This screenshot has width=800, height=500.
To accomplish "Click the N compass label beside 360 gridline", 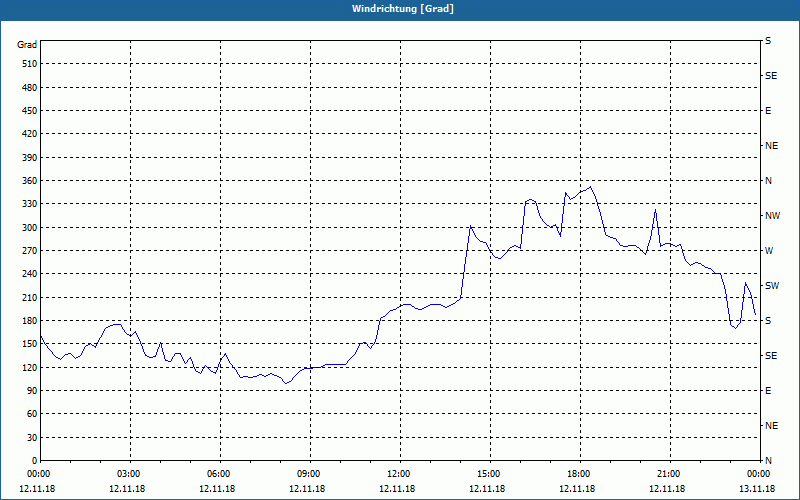I will (x=768, y=181).
